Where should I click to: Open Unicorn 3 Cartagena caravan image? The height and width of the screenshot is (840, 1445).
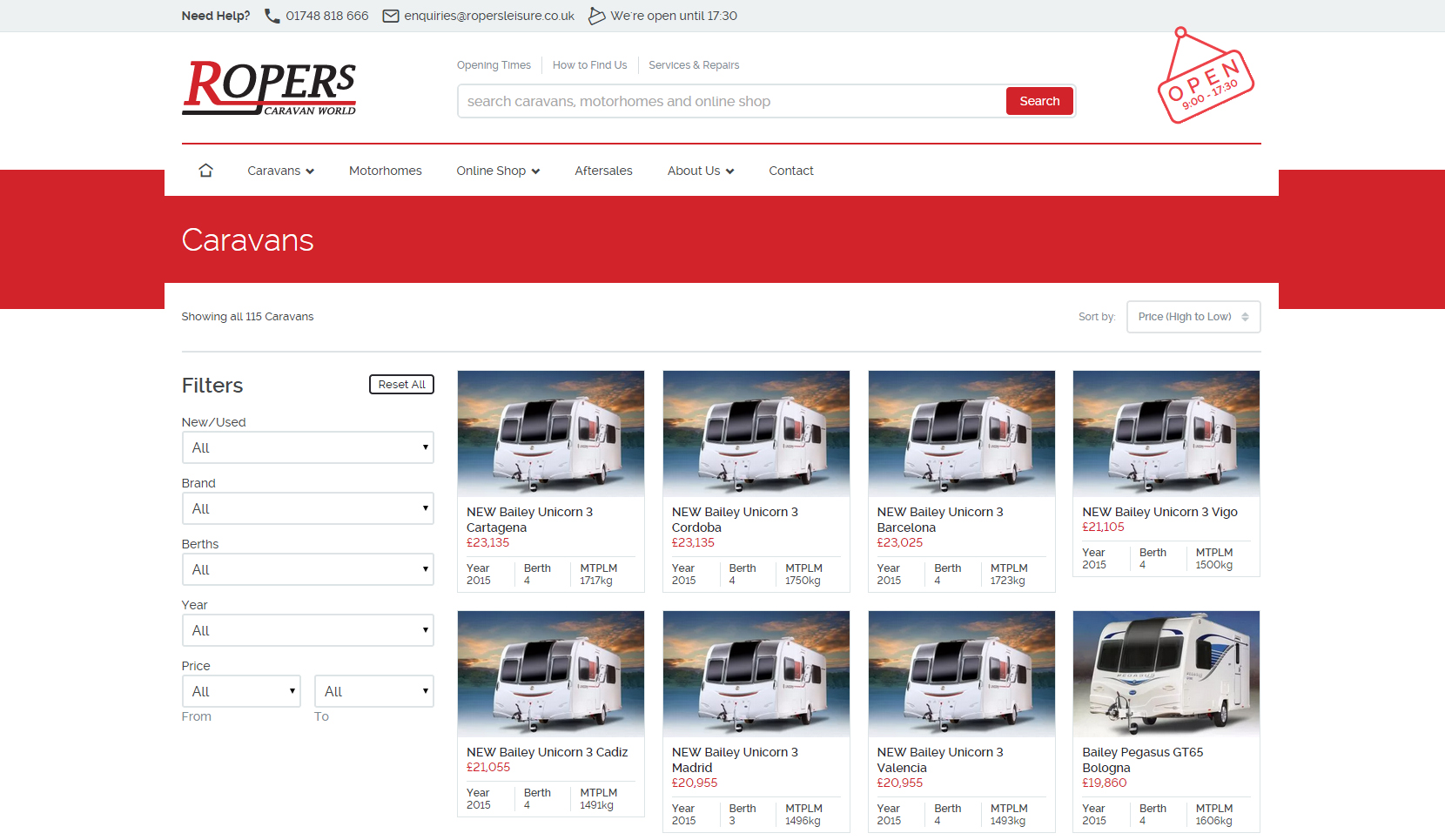click(x=551, y=433)
